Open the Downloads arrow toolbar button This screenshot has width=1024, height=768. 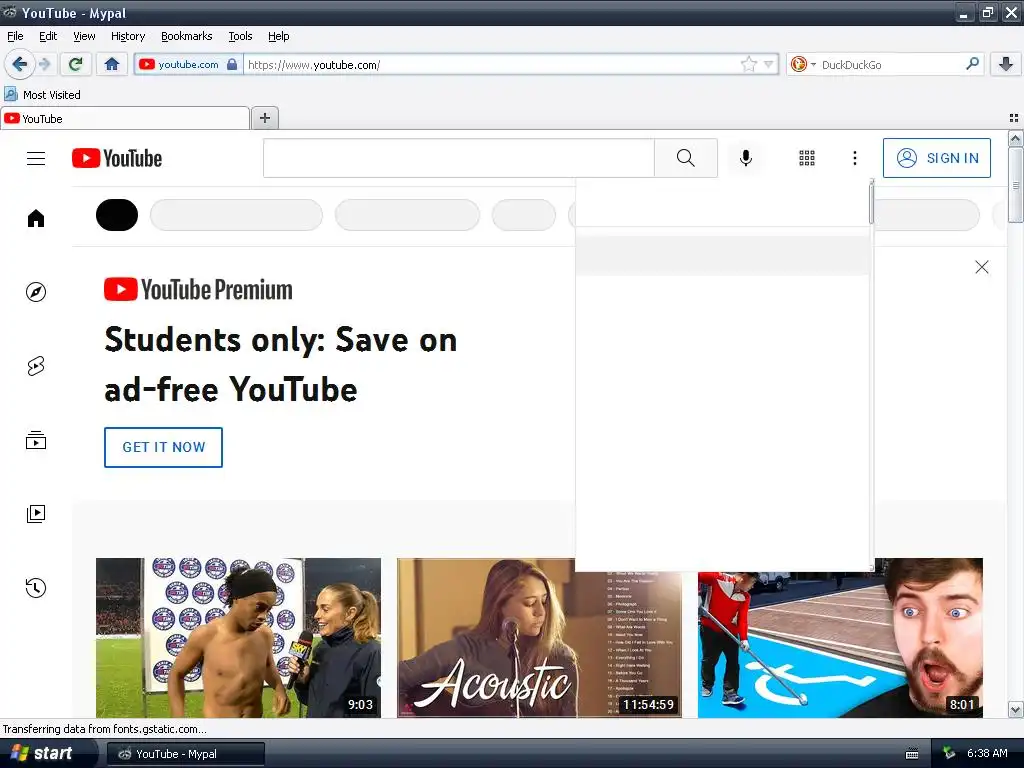(1006, 64)
